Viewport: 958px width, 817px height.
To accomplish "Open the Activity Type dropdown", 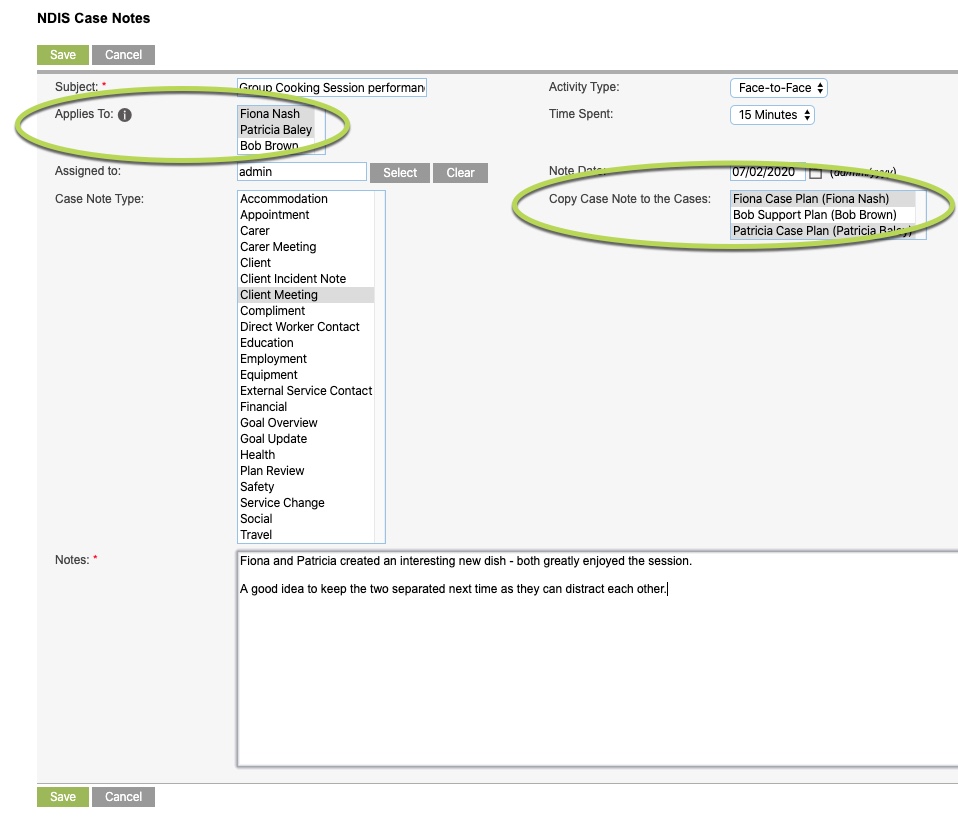I will [x=779, y=87].
